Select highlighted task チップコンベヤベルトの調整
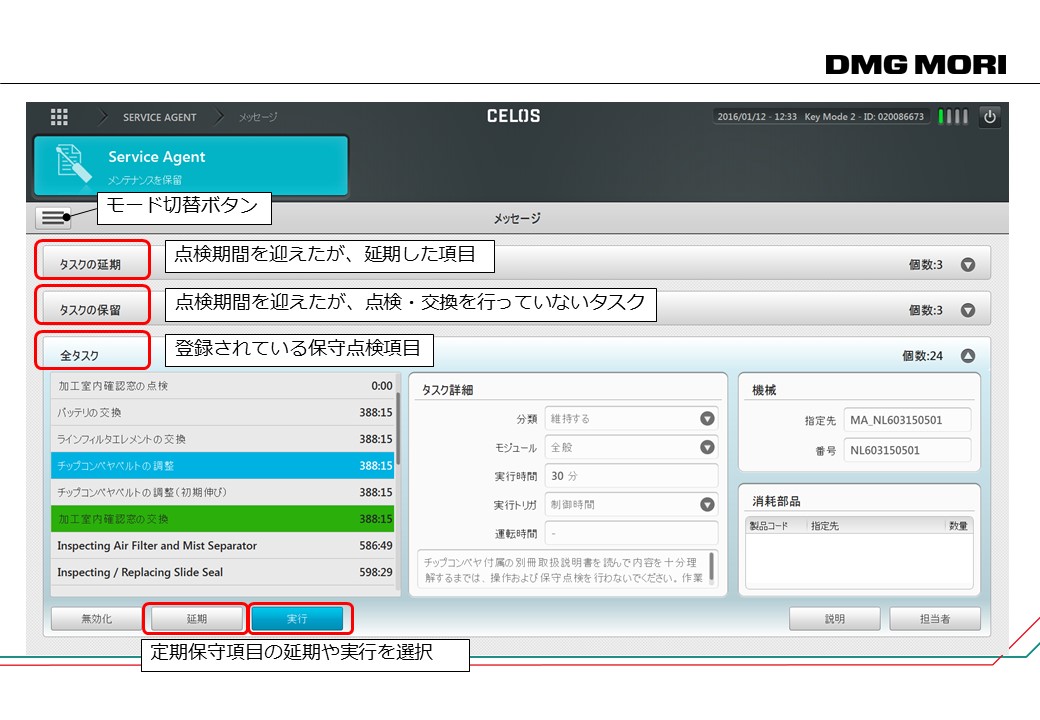The width and height of the screenshot is (1040, 720). click(x=222, y=465)
